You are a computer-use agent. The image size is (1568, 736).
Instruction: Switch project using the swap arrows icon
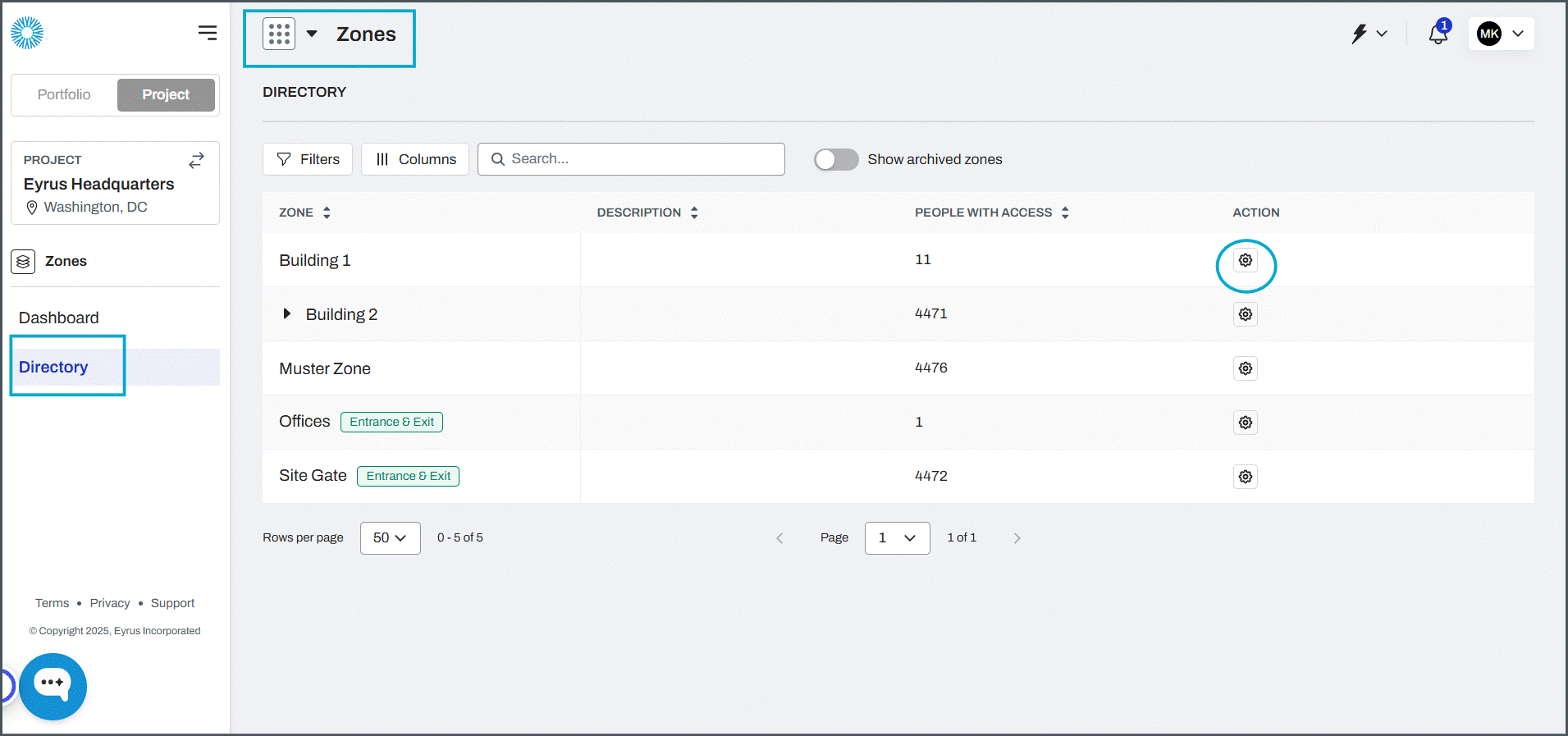pyautogui.click(x=196, y=160)
